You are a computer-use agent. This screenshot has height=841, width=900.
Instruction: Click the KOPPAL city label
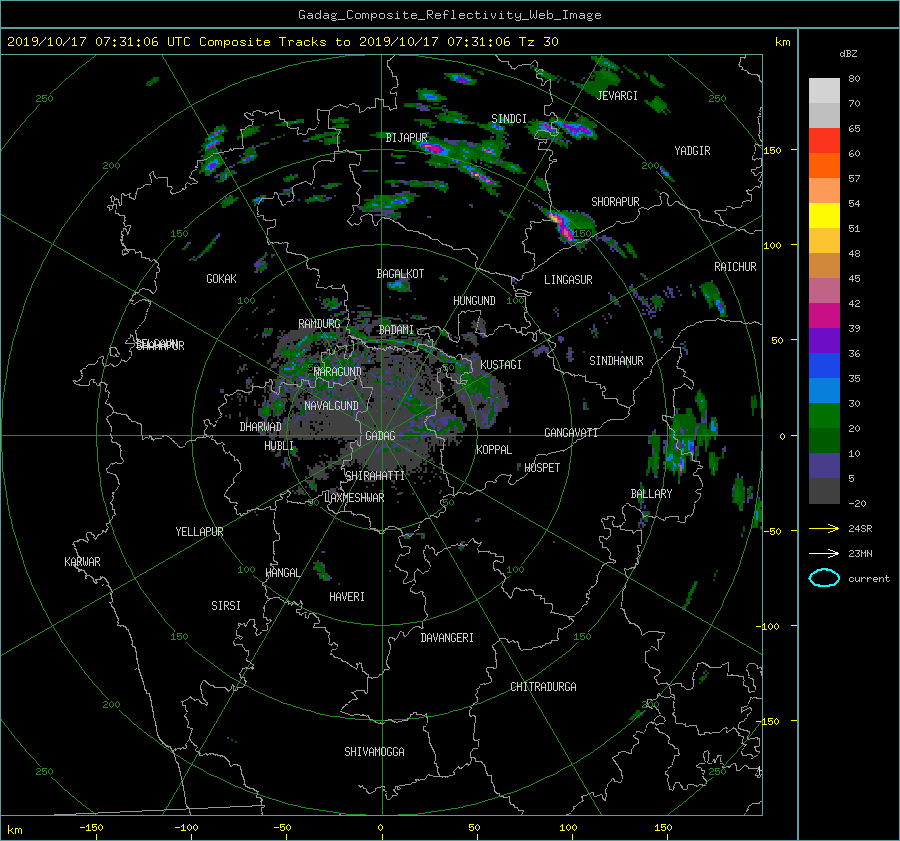[x=494, y=450]
